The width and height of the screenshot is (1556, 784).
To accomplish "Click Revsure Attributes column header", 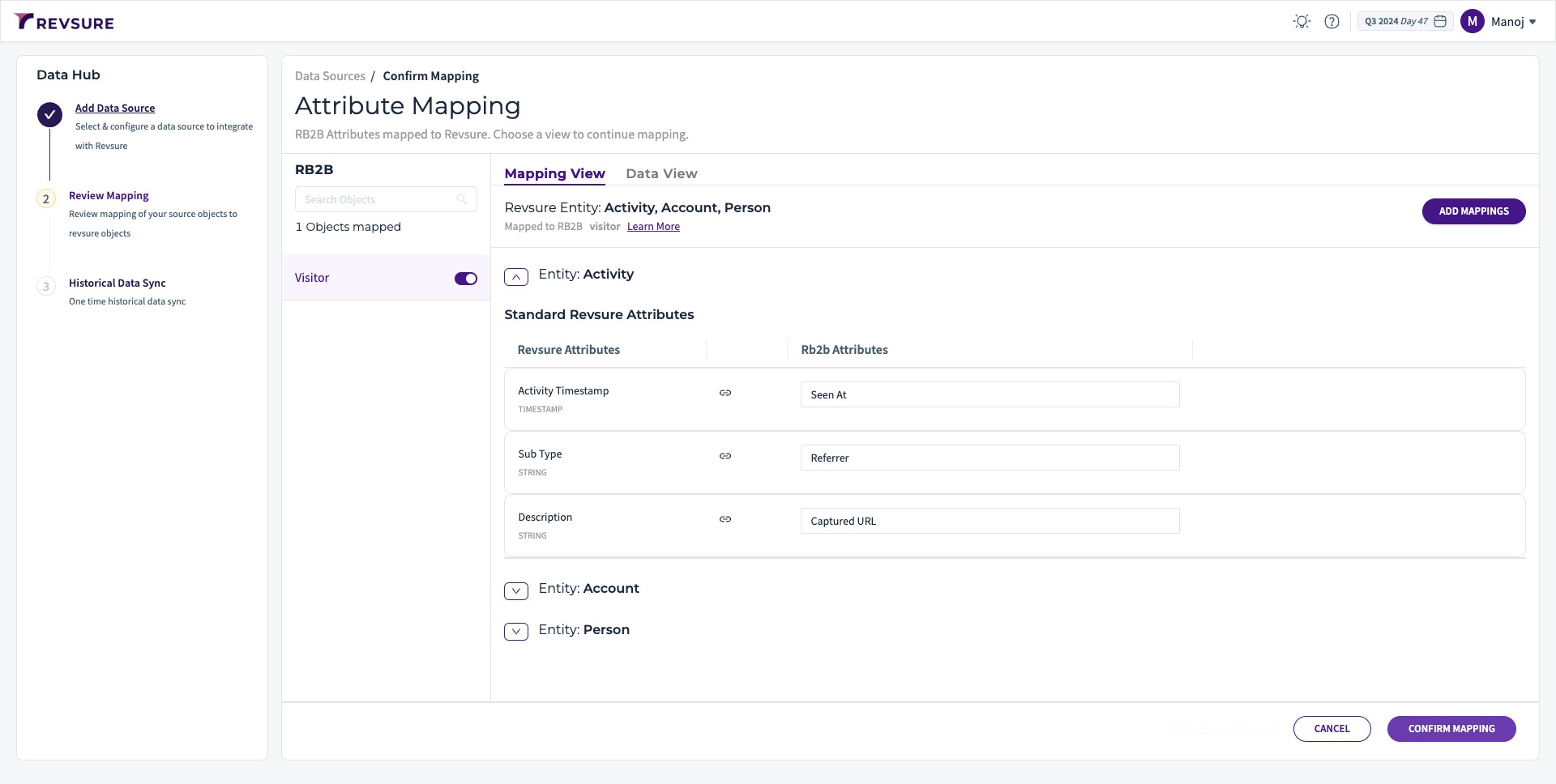I will coord(569,350).
